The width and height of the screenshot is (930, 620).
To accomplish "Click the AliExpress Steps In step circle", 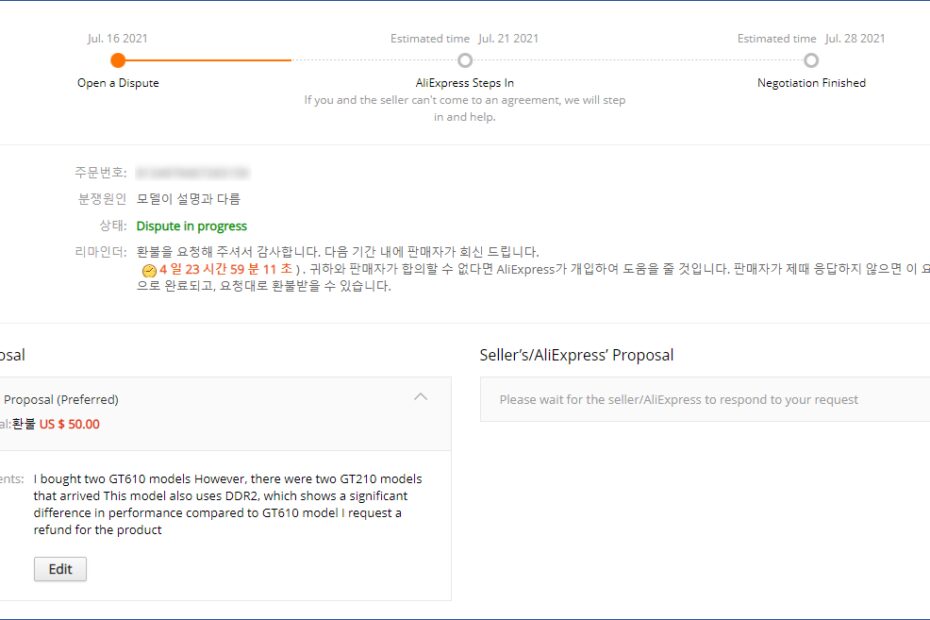I will pos(465,60).
